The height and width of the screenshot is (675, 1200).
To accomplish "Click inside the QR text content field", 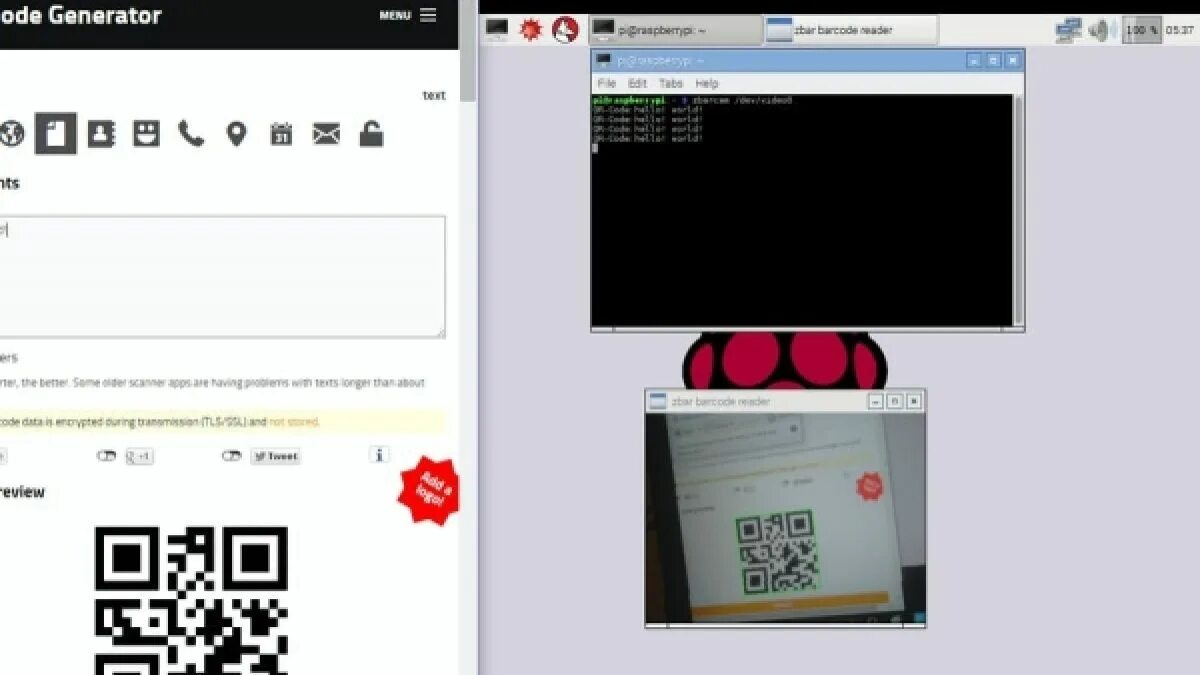I will coord(222,277).
